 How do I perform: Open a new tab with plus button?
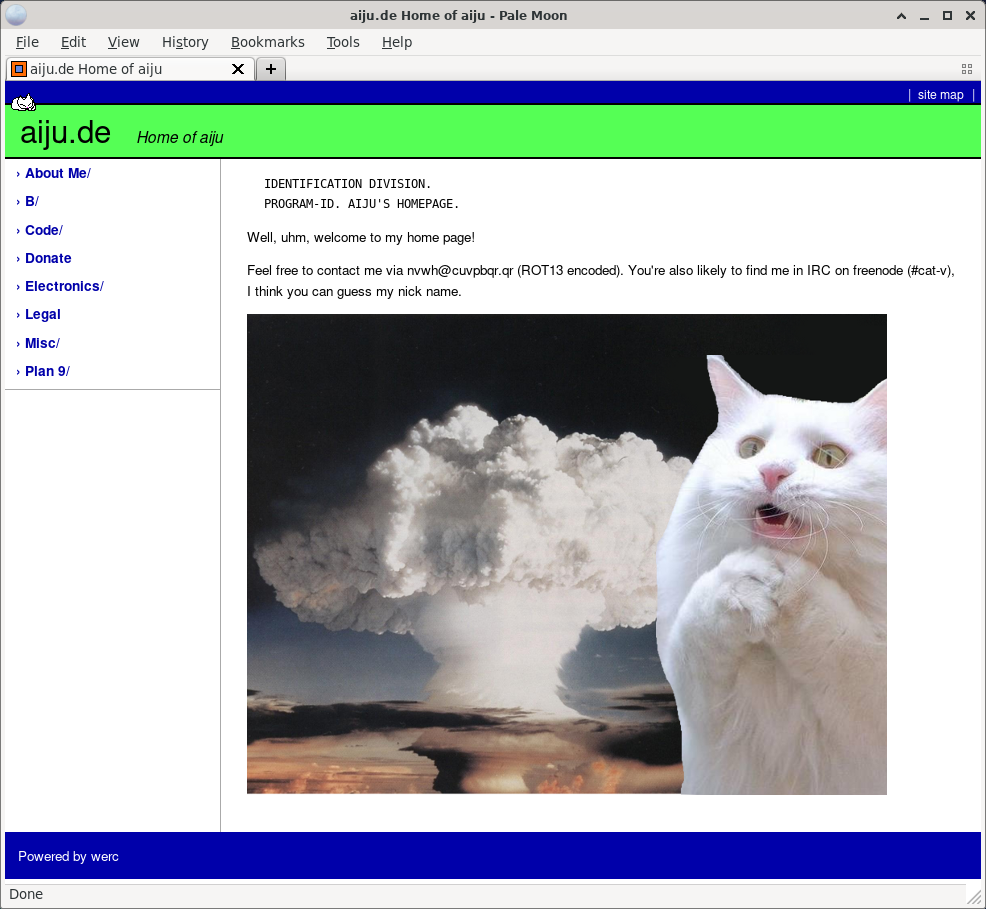click(271, 69)
